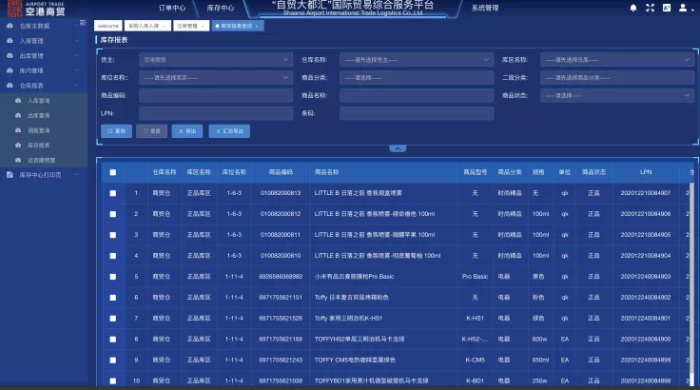Toggle fullscreen with the expand icon
700x390 pixels.
650,8
